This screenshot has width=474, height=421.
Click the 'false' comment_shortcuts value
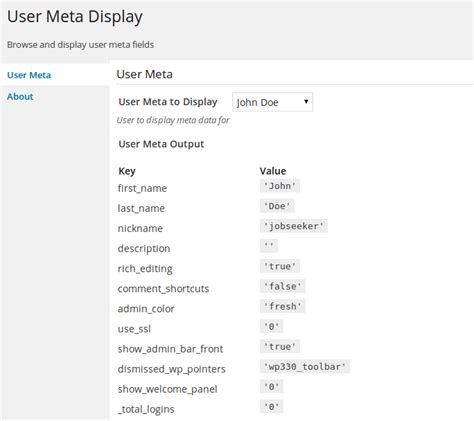283,286
